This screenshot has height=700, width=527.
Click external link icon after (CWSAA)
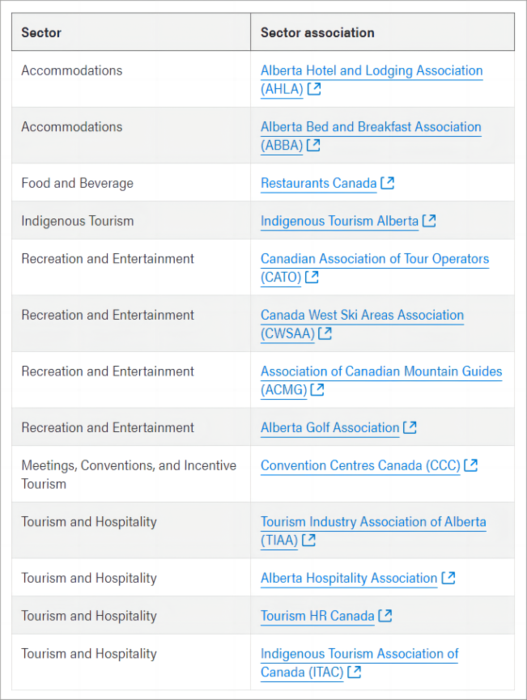pos(325,333)
